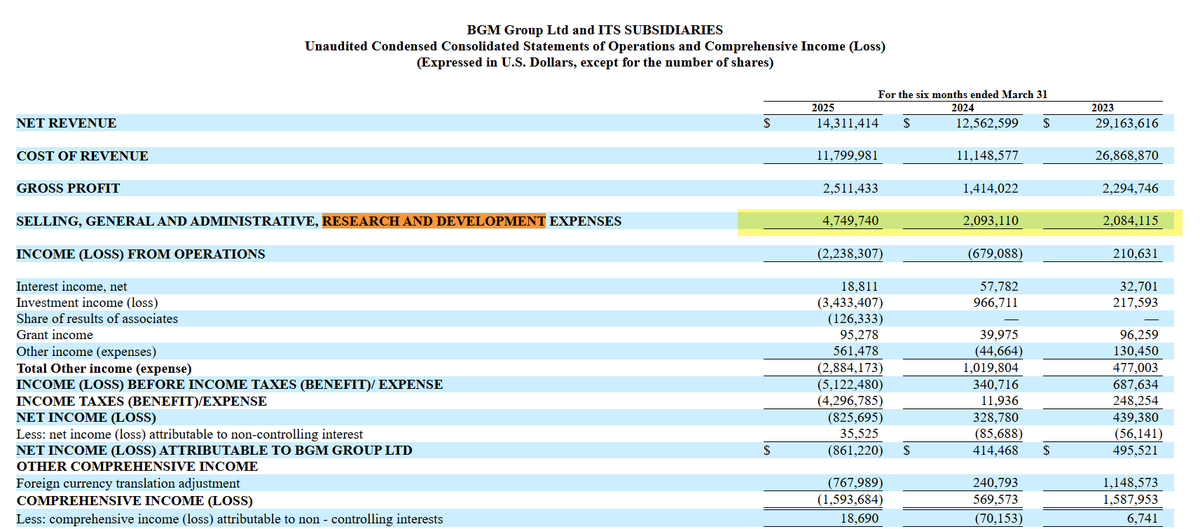The image size is (1200, 529).
Task: Click the Investment income (loss) label
Action: pyautogui.click(x=87, y=303)
